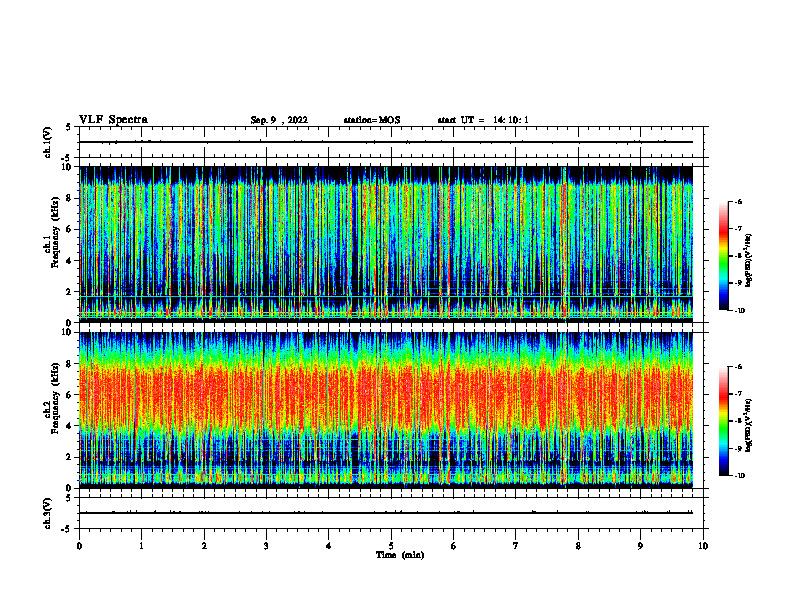Click time axis tick label "6"
Viewport: 792px width, 612px height.
coord(454,546)
